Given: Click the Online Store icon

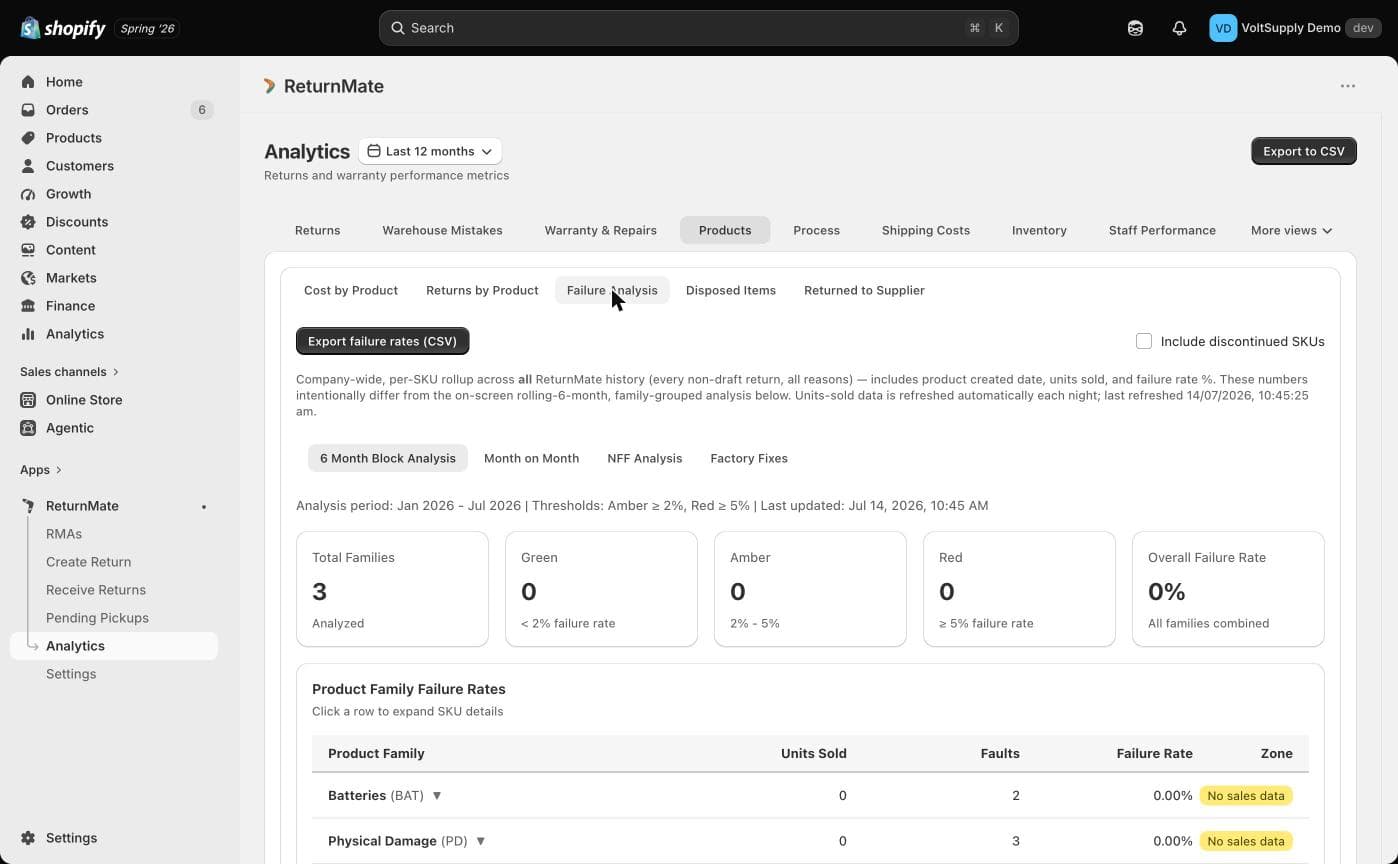Looking at the screenshot, I should tap(28, 400).
